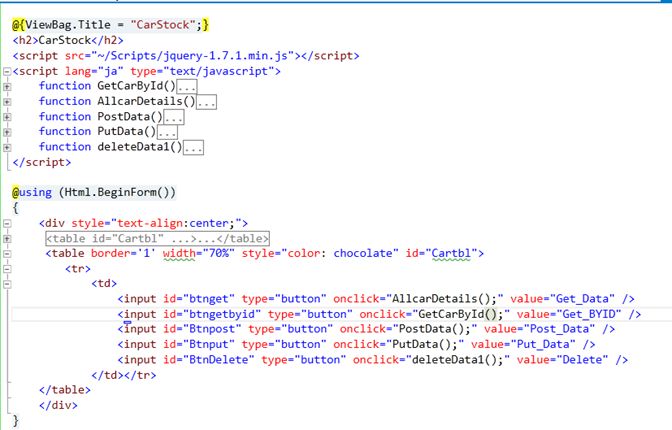The image size is (672, 430).
Task: Click the width="70%" attribute
Action: click(198, 253)
